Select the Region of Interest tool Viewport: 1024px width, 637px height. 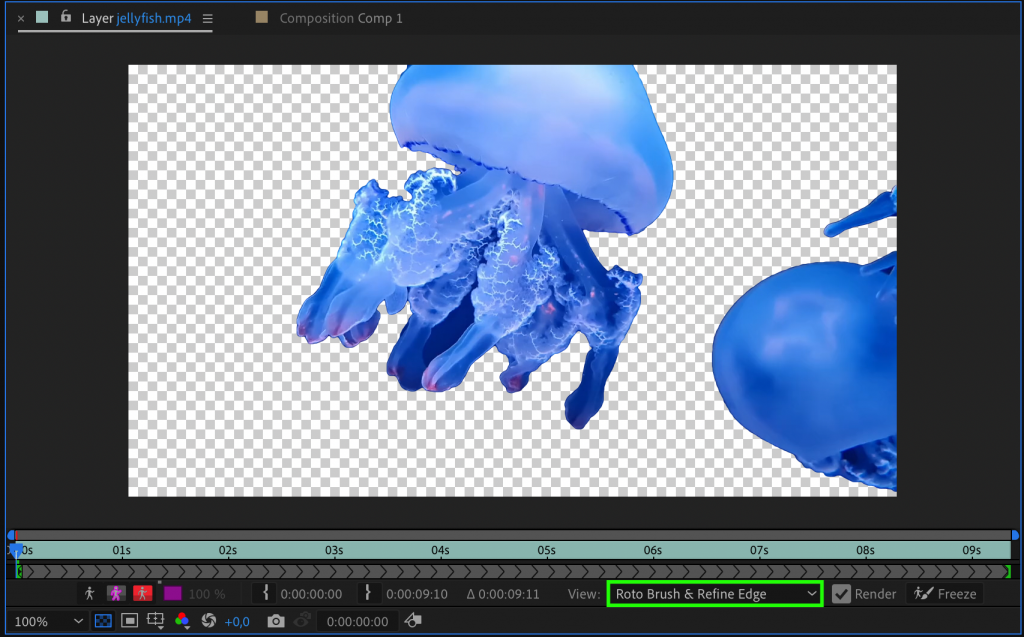[130, 620]
